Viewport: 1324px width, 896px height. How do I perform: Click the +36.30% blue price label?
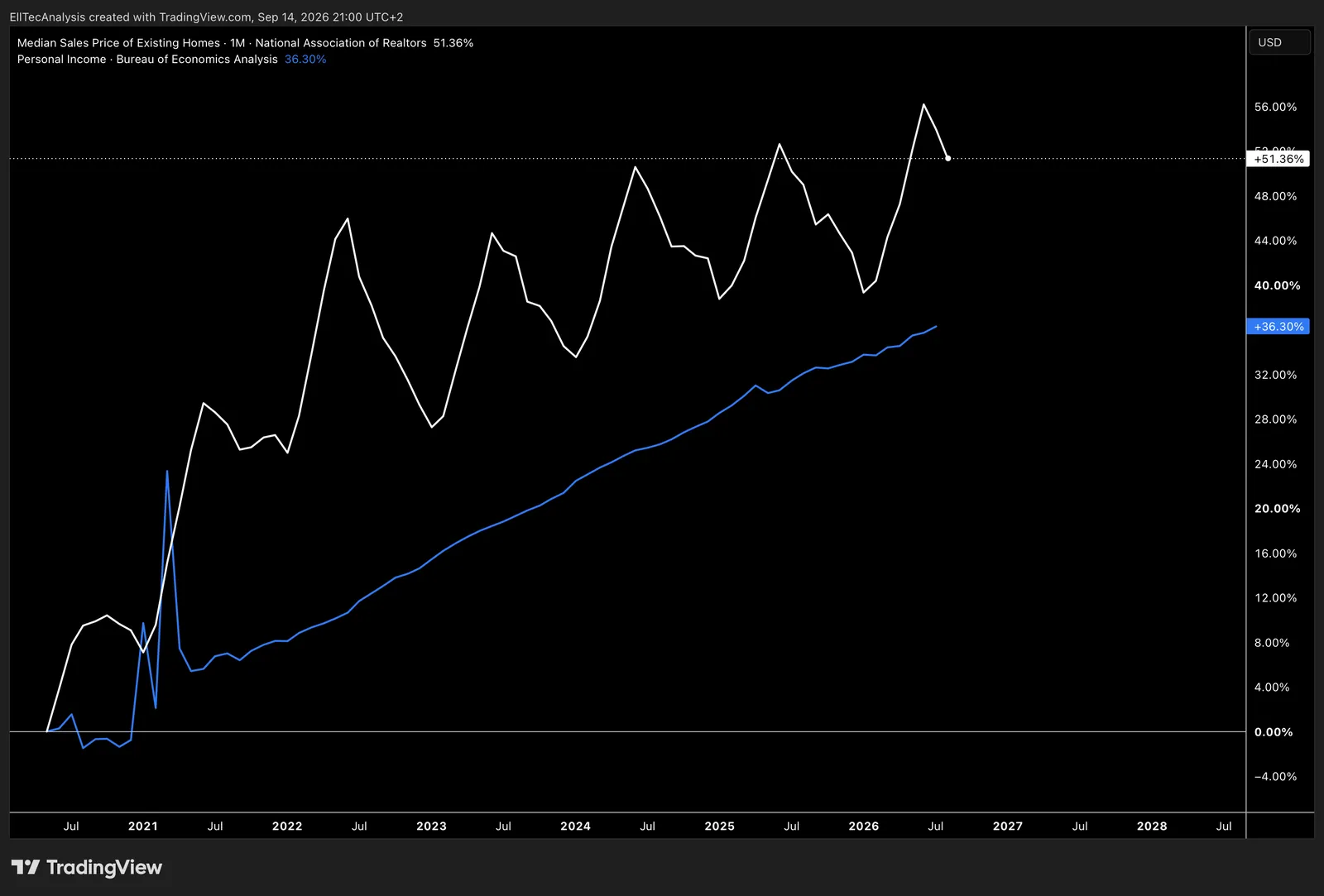pyautogui.click(x=1278, y=327)
